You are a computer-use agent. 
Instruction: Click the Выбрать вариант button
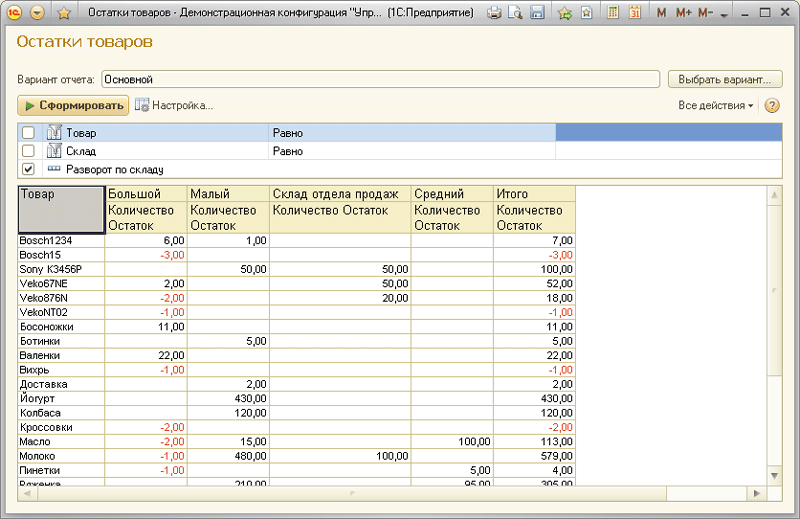pyautogui.click(x=725, y=79)
